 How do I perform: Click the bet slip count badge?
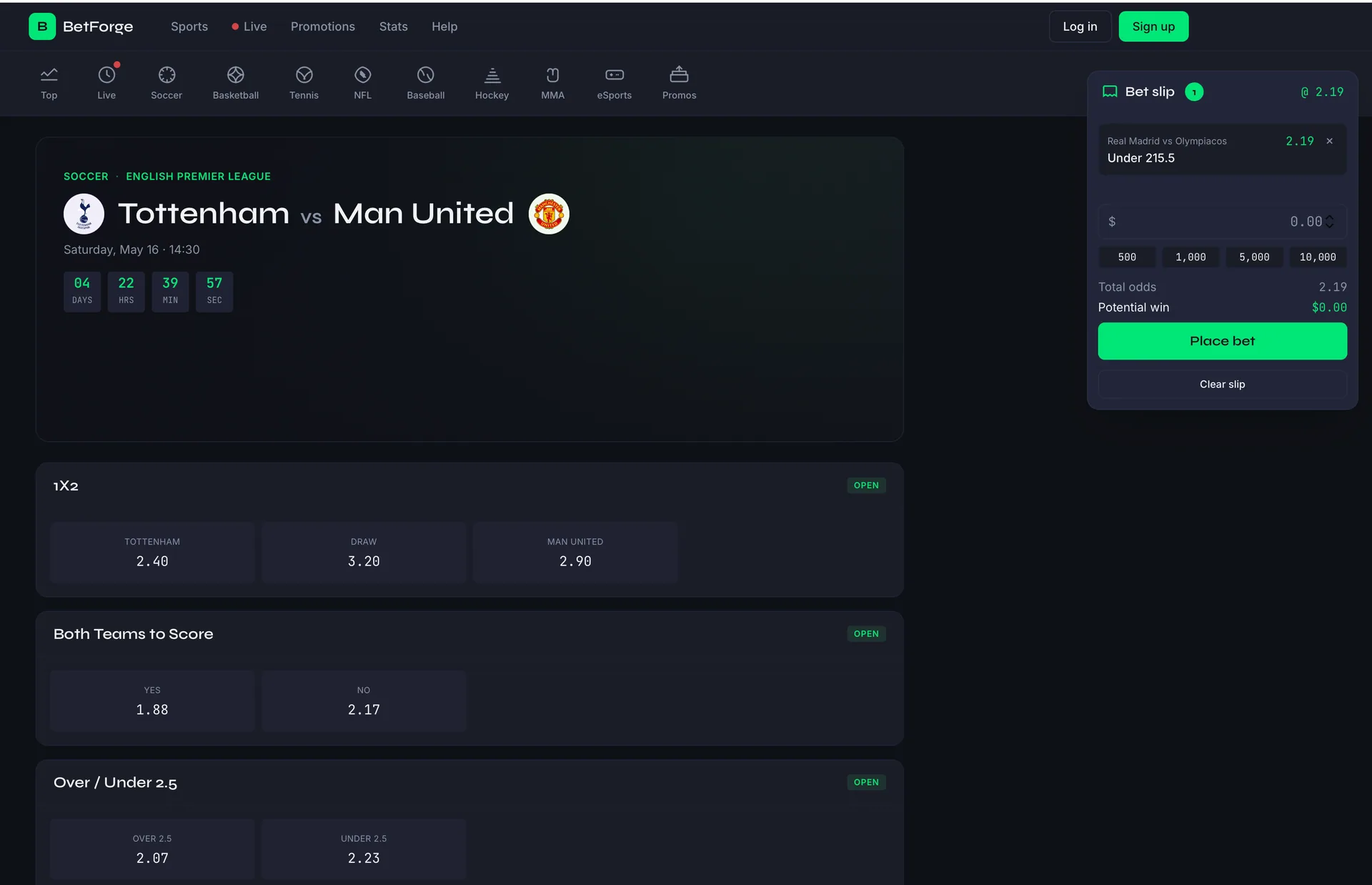(x=1194, y=92)
